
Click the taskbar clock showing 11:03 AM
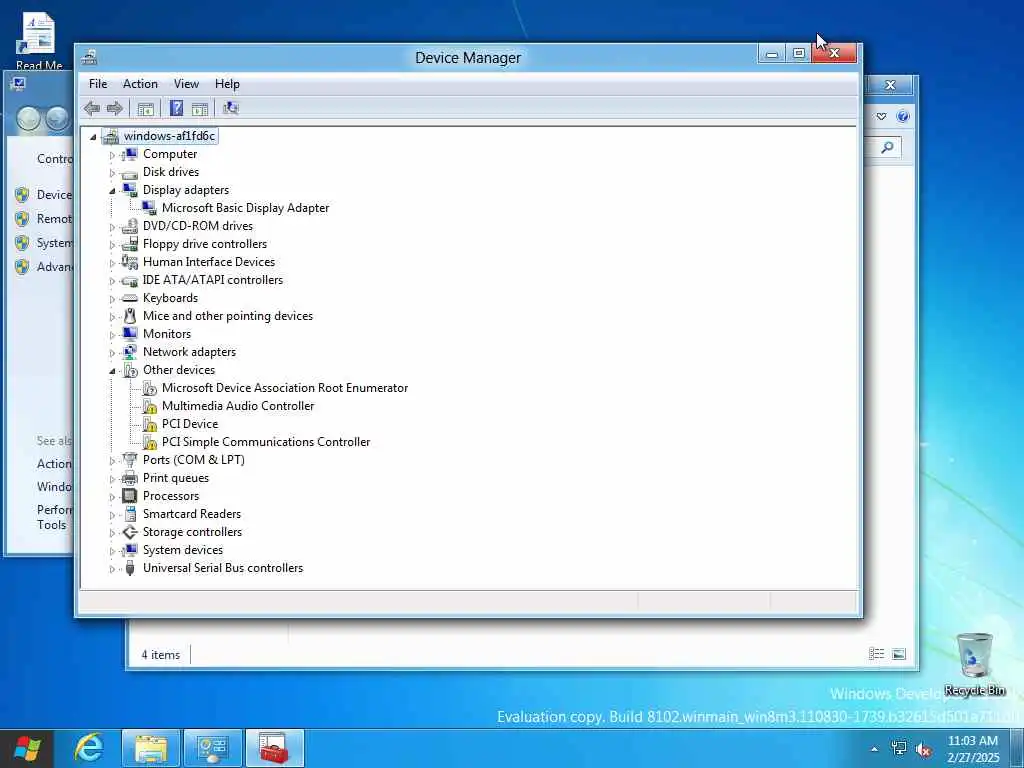pyautogui.click(x=972, y=749)
